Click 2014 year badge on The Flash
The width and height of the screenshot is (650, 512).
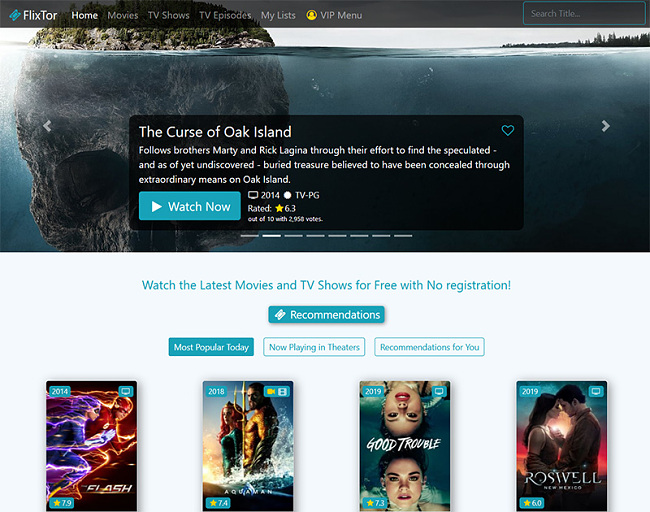(60, 391)
